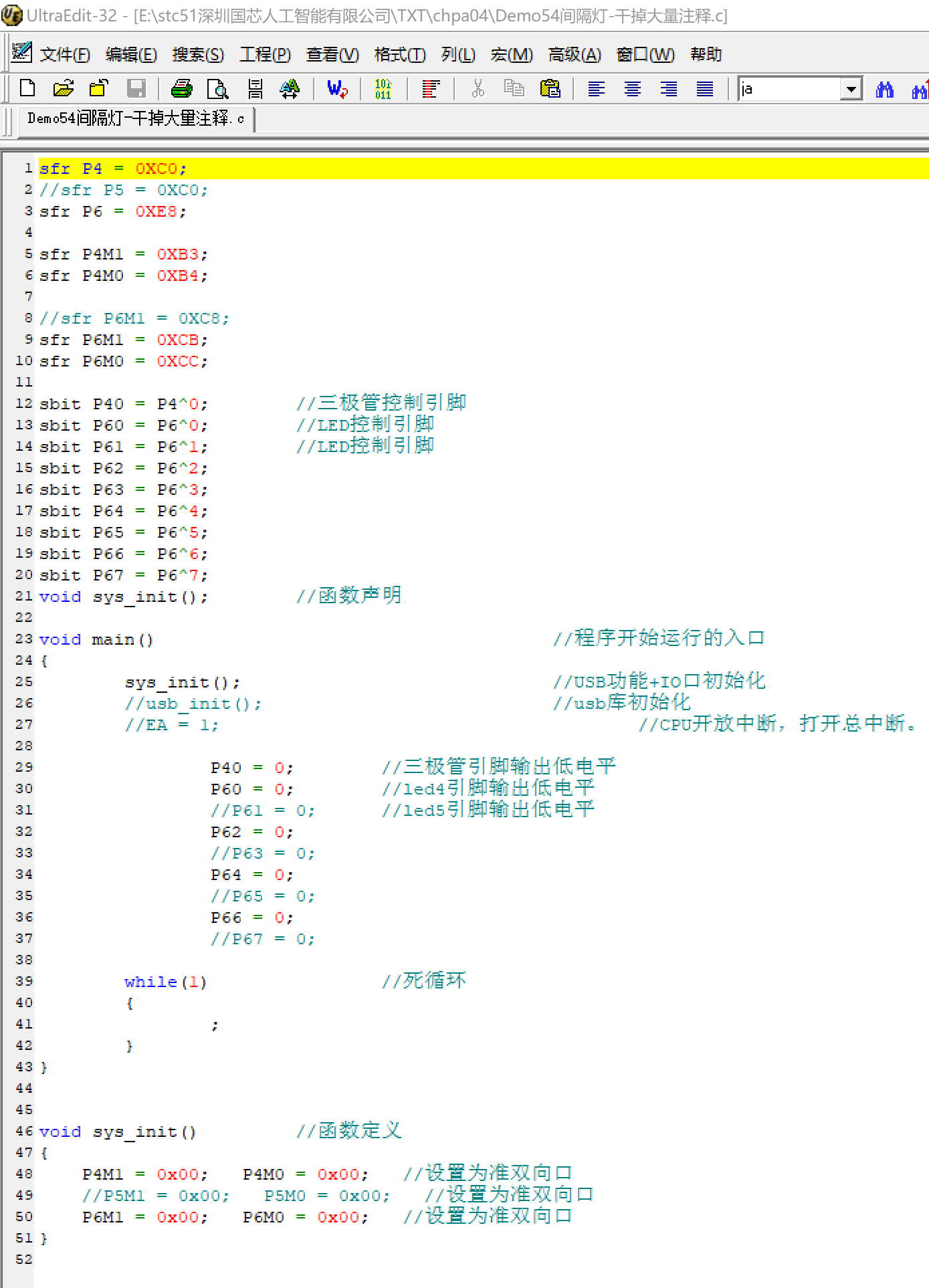This screenshot has height=1288, width=929.
Task: Click the Justify paragraph icon
Action: click(x=704, y=88)
